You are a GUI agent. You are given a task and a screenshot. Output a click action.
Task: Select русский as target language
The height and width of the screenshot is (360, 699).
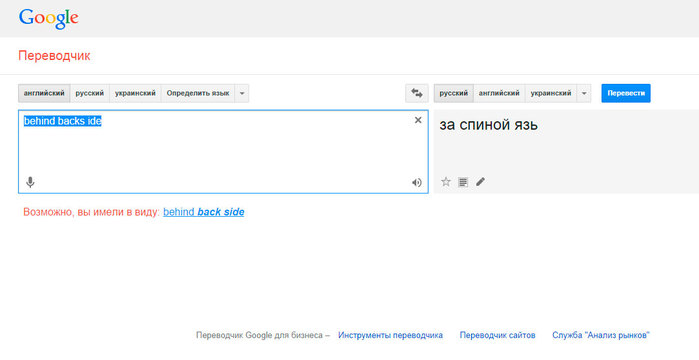coord(453,93)
